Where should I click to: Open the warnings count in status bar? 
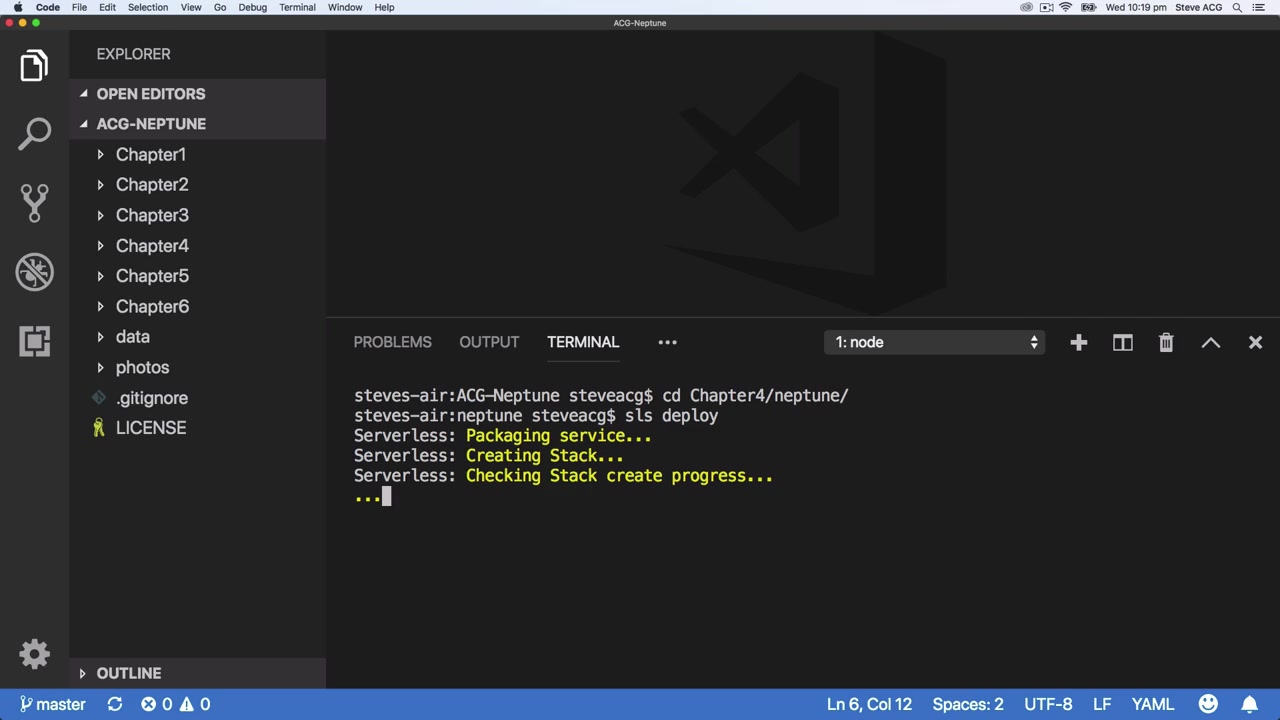[x=194, y=704]
